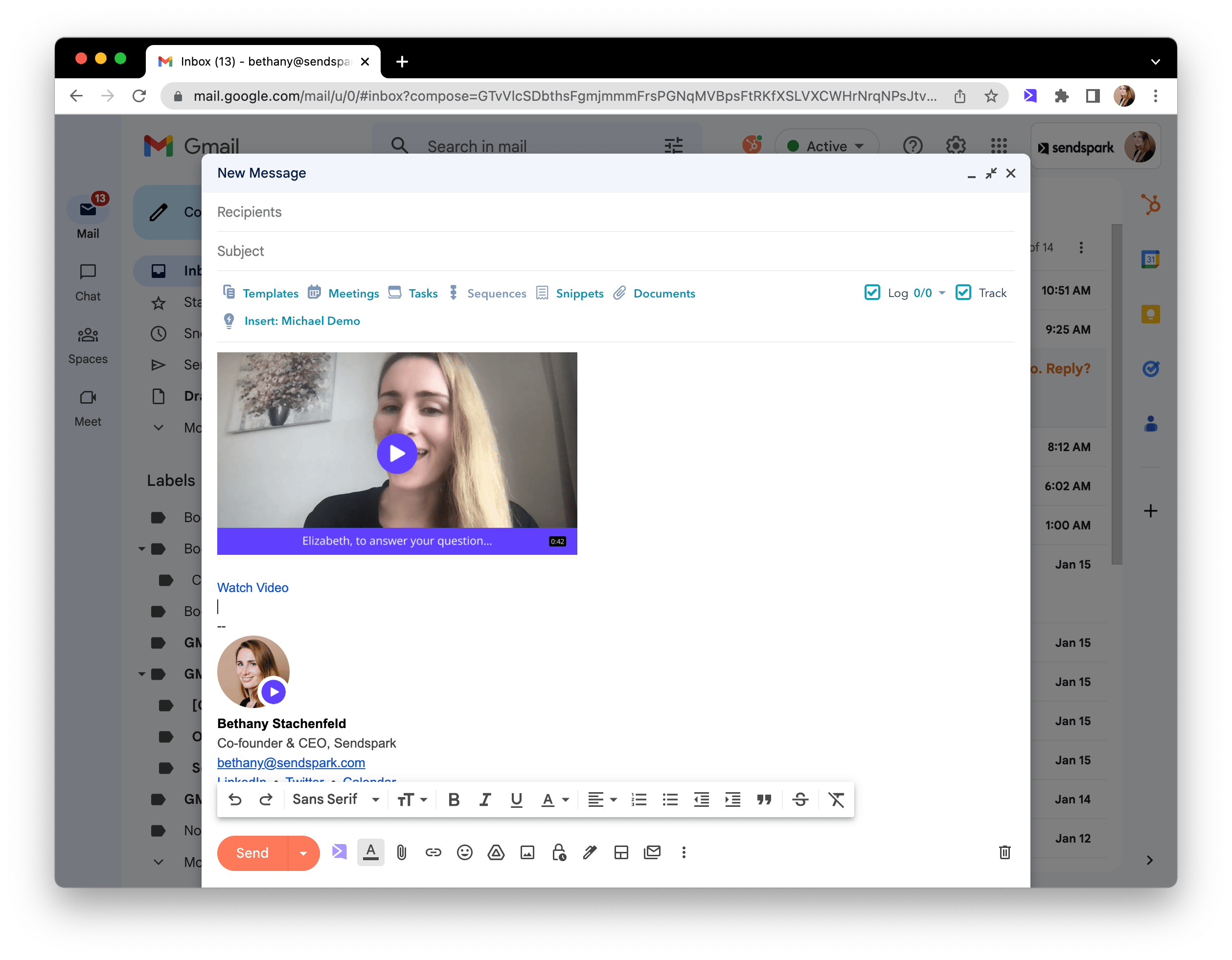Toggle the Track checkbox
Image resolution: width=1232 pixels, height=960 pixels.
click(963, 292)
